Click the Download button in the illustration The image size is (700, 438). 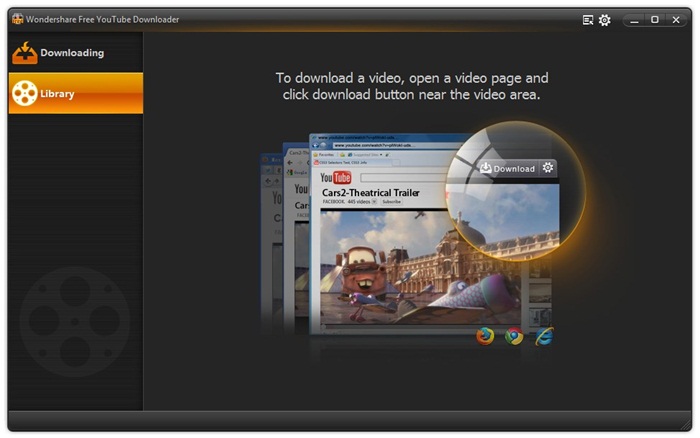point(508,169)
